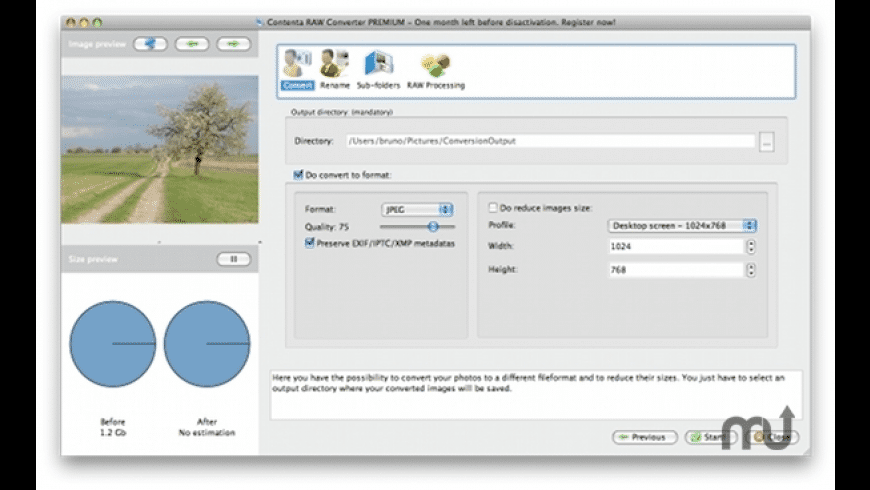Open the Sub-folders tab icon
This screenshot has height=490, width=870.
point(378,69)
